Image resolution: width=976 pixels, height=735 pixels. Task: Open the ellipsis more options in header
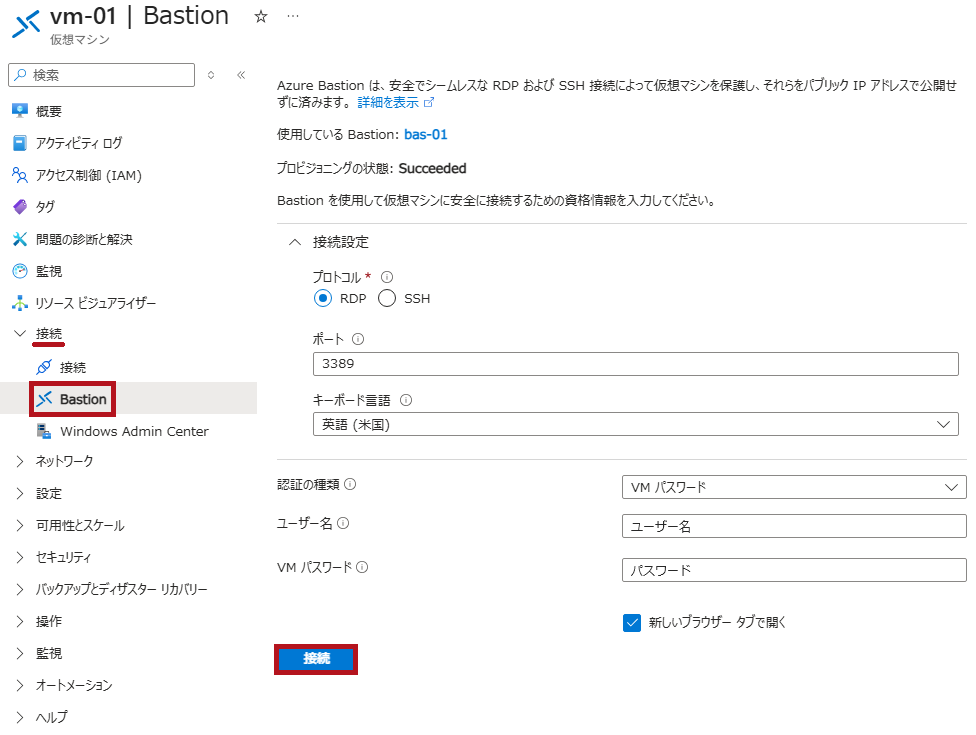293,16
